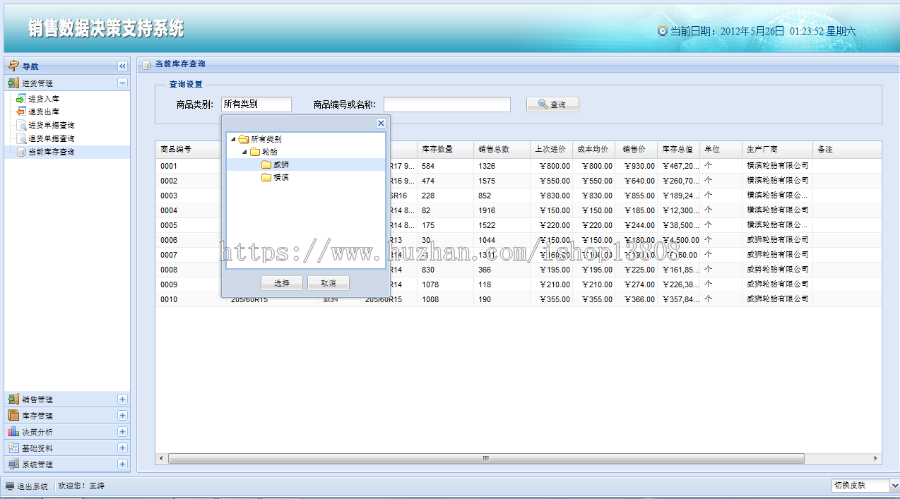Click the table's horizontal scrollbar thumb
Image resolution: width=900 pixels, height=499 pixels.
pos(486,458)
